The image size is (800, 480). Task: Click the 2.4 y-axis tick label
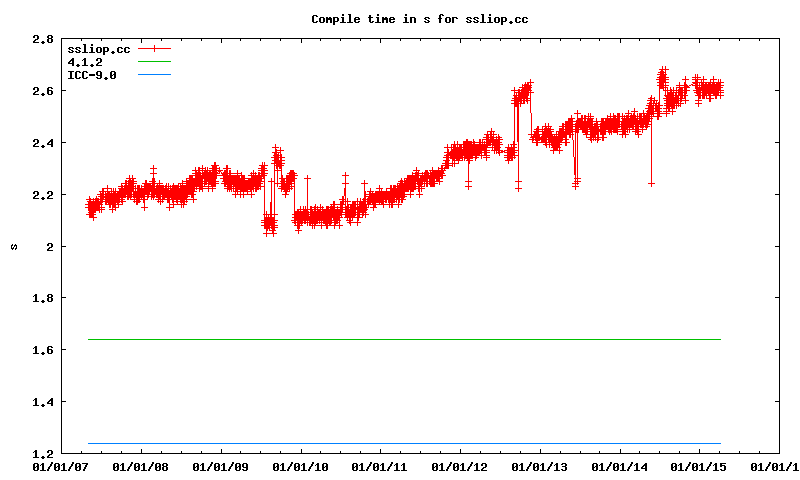click(x=42, y=143)
